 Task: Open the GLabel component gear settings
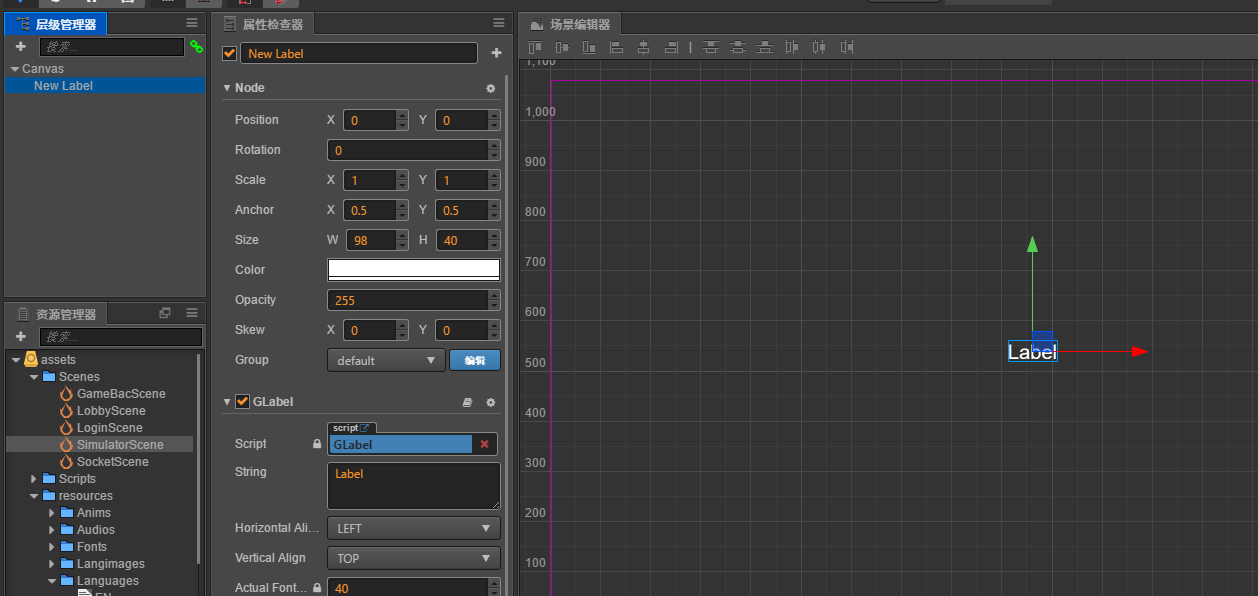click(x=491, y=402)
